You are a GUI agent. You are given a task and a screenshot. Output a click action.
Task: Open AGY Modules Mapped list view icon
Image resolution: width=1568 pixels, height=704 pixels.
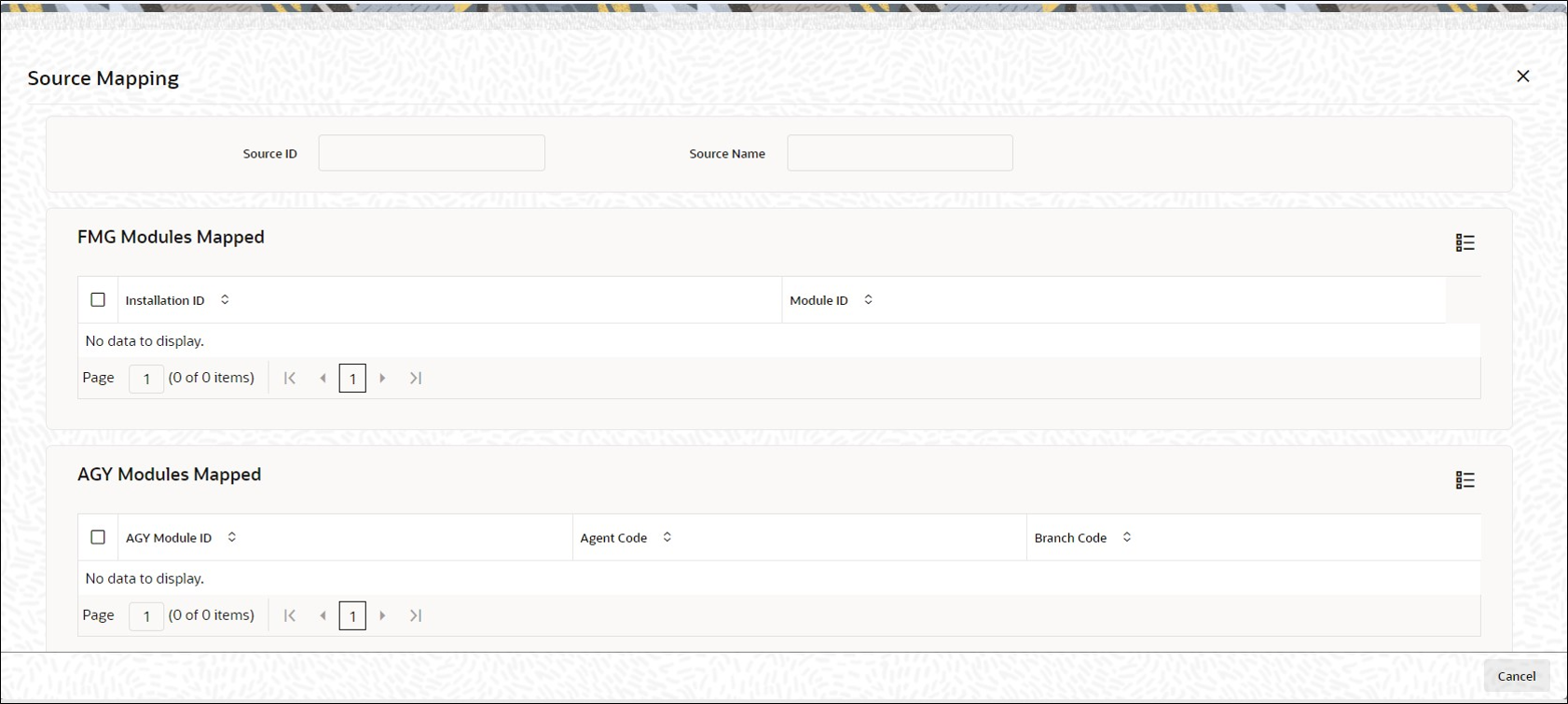pos(1465,480)
